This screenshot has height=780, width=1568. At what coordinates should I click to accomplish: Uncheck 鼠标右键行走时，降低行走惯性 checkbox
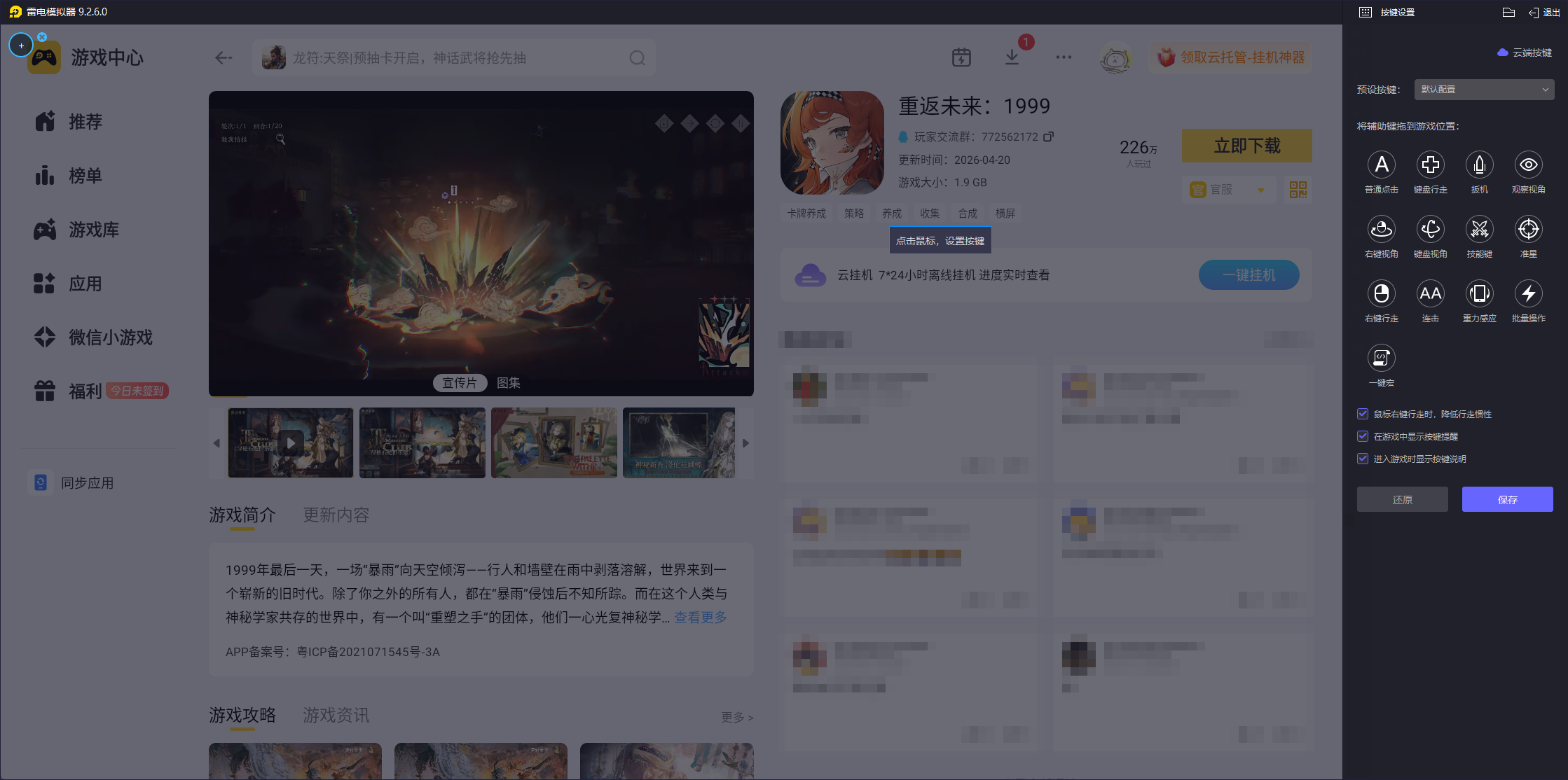point(1363,414)
